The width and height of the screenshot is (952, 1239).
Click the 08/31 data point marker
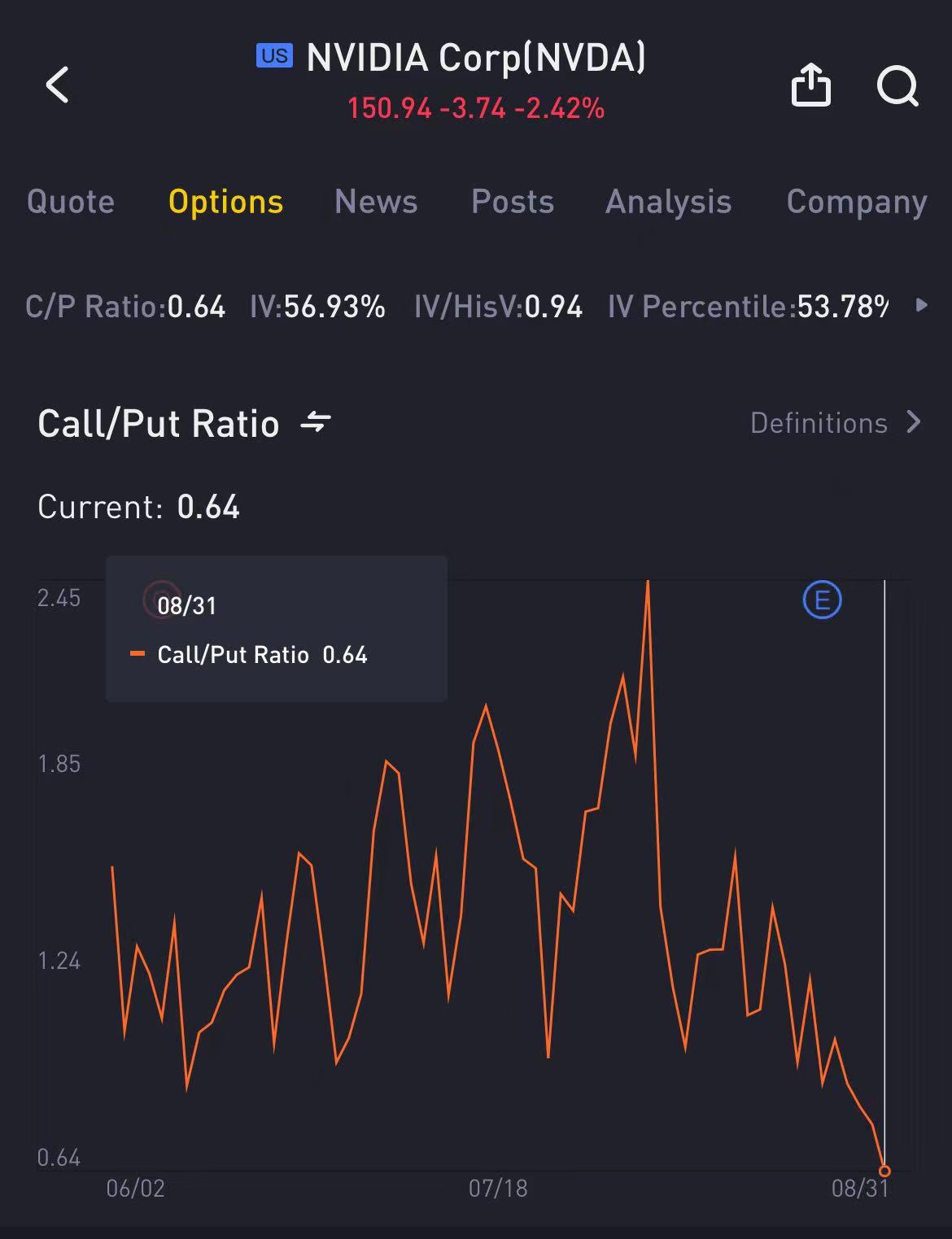coord(884,1171)
